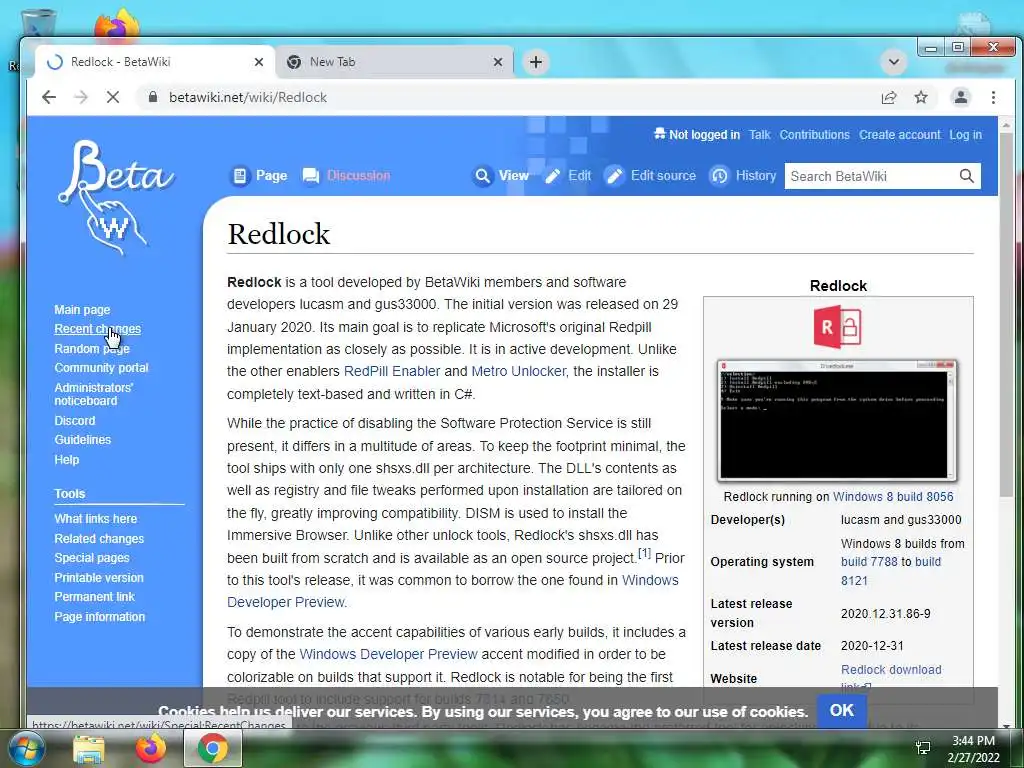Click Permanent link
Screen dimensions: 1024x768
coord(94,596)
